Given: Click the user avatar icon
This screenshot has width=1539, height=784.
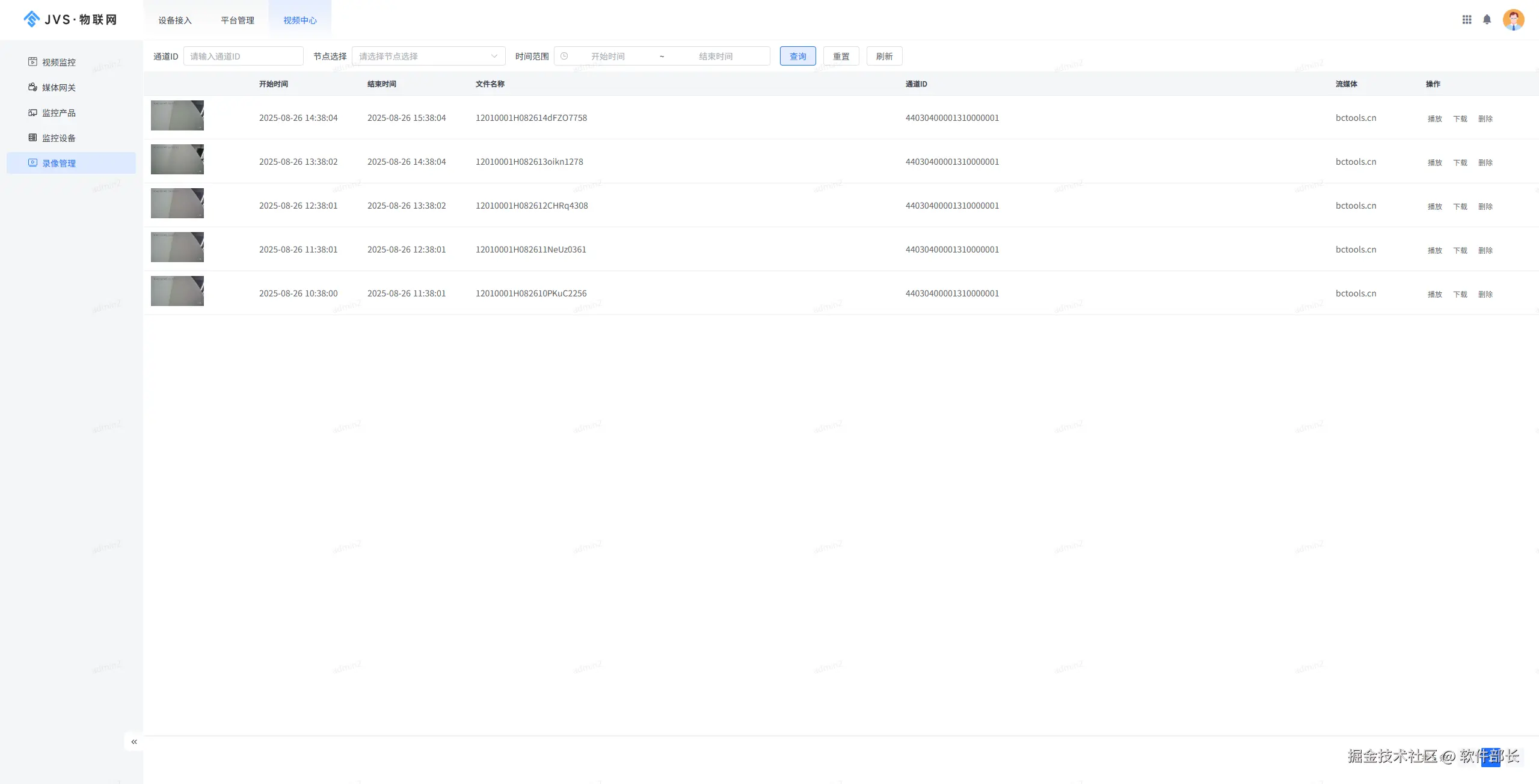Looking at the screenshot, I should tap(1513, 20).
